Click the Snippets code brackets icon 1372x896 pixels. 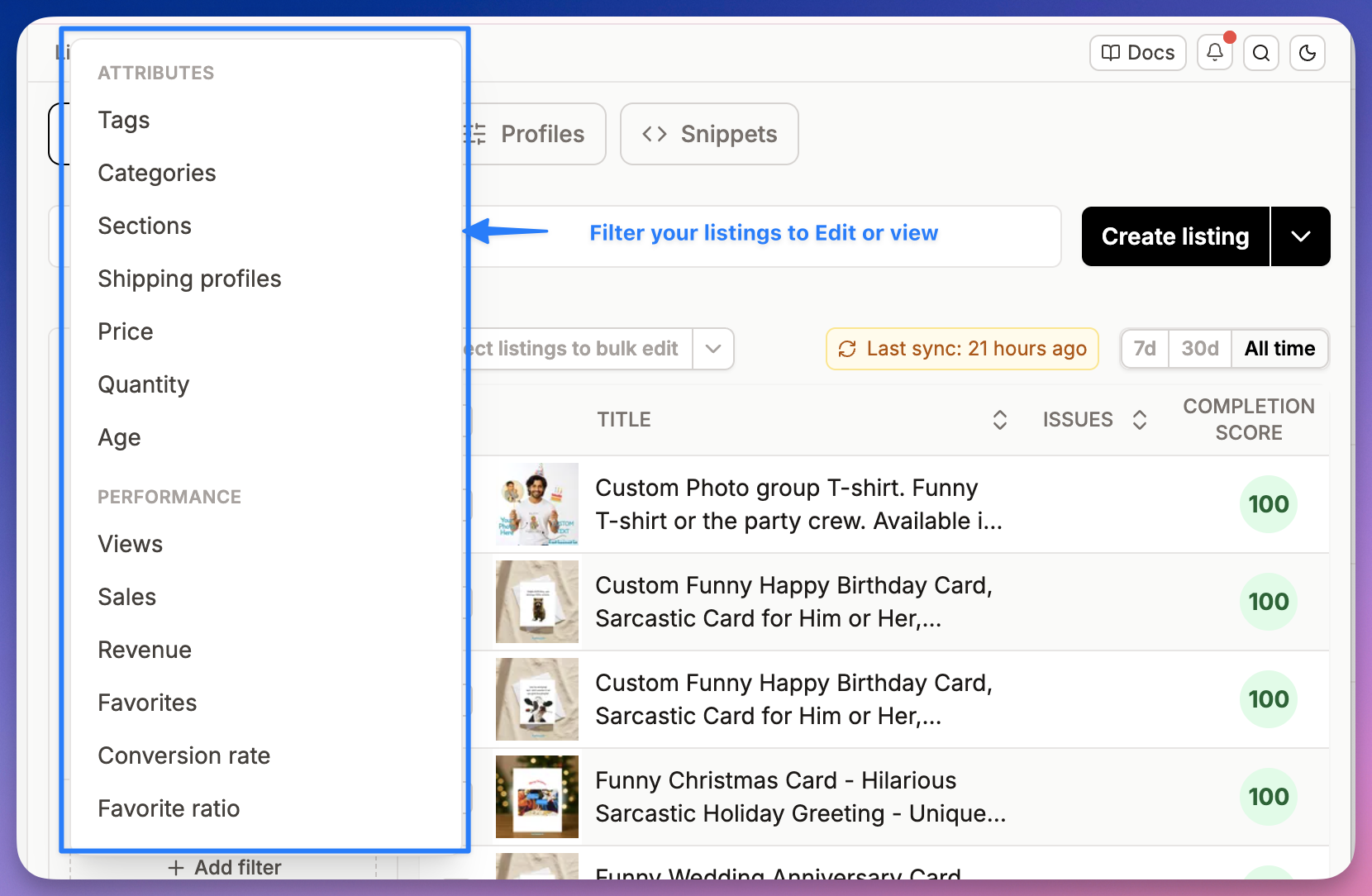[x=655, y=134]
